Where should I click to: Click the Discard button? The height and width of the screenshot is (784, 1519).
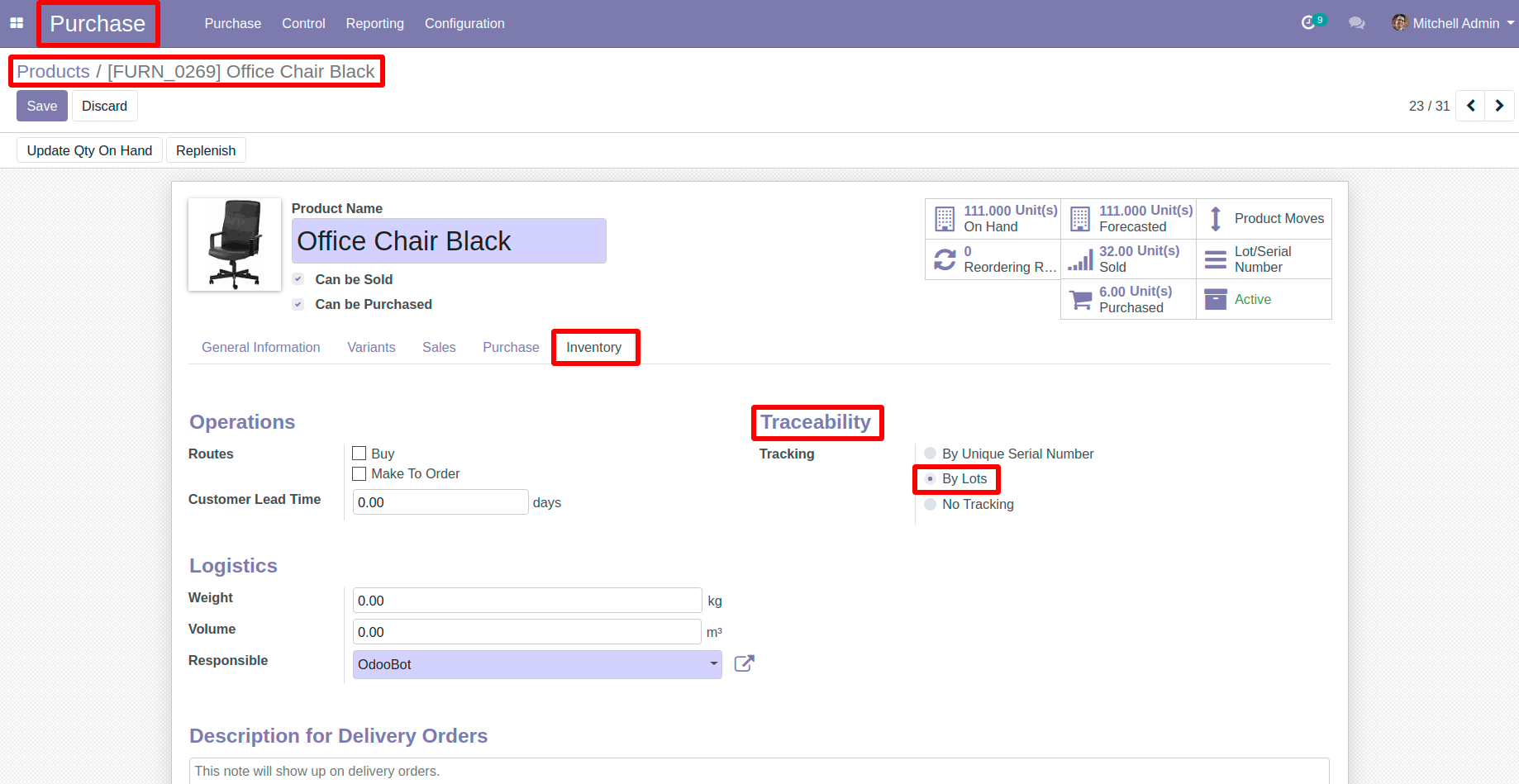coord(105,106)
